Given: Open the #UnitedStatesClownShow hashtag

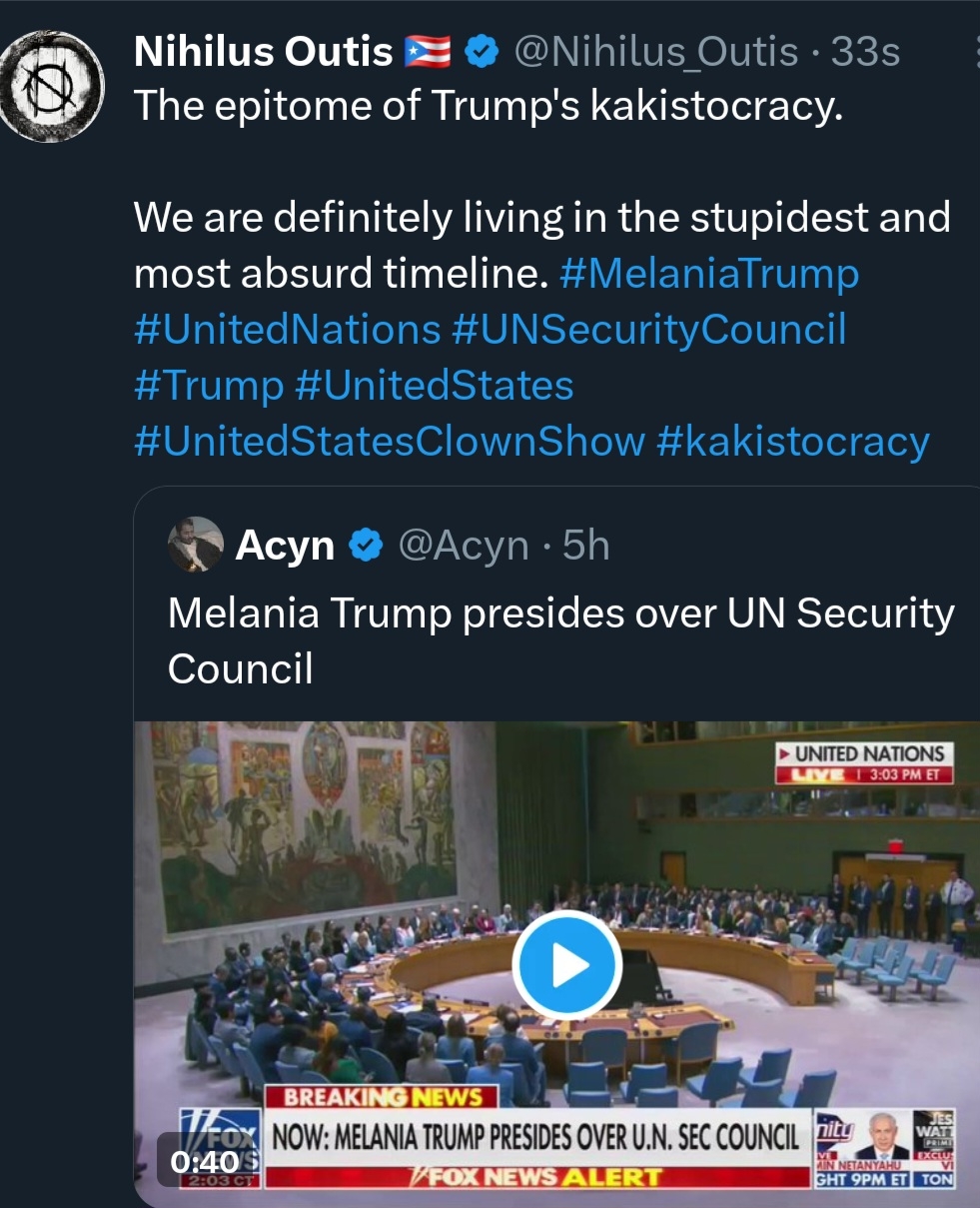Looking at the screenshot, I should point(389,441).
